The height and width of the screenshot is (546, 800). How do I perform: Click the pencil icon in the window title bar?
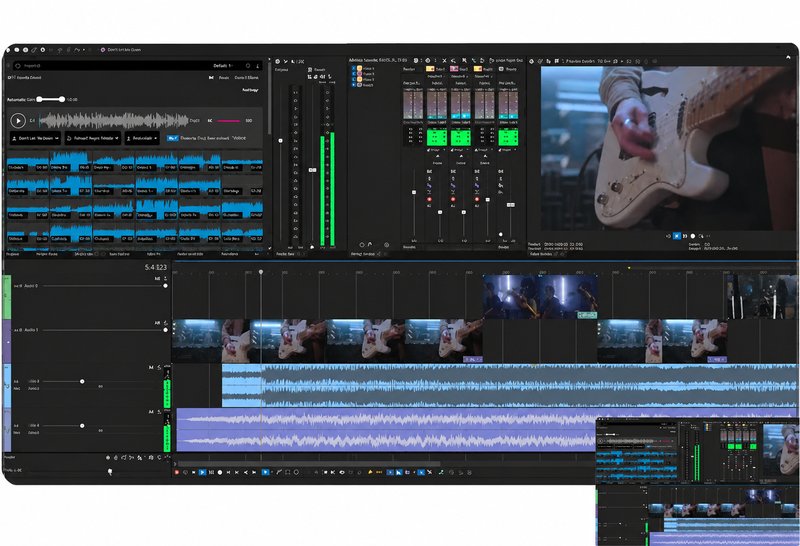34,50
